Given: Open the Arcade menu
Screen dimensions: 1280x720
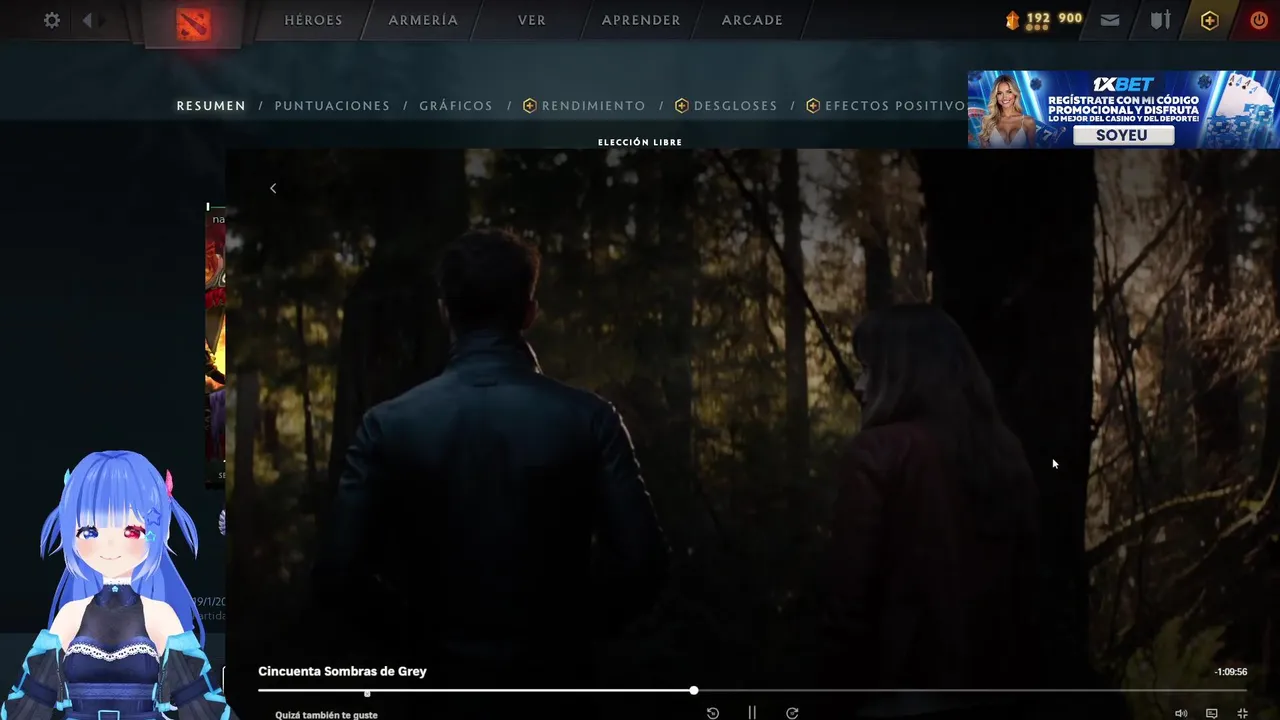Looking at the screenshot, I should click(752, 20).
